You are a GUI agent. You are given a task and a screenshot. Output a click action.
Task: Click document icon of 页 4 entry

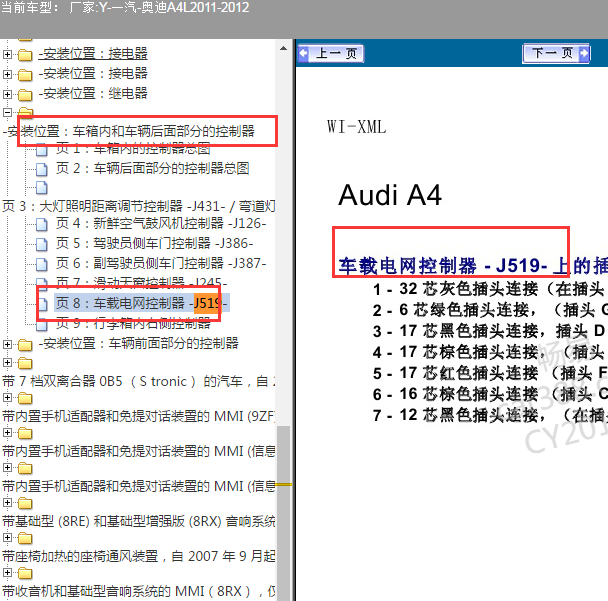click(x=41, y=224)
